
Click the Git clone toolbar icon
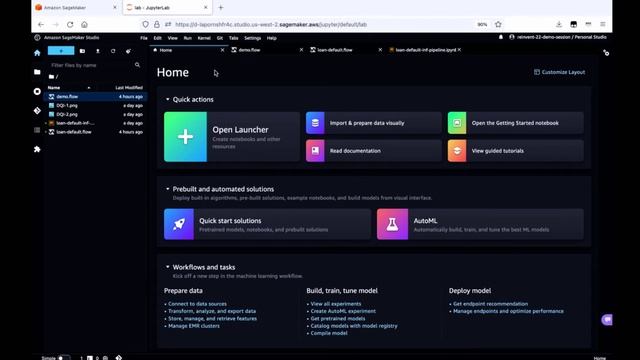128,51
